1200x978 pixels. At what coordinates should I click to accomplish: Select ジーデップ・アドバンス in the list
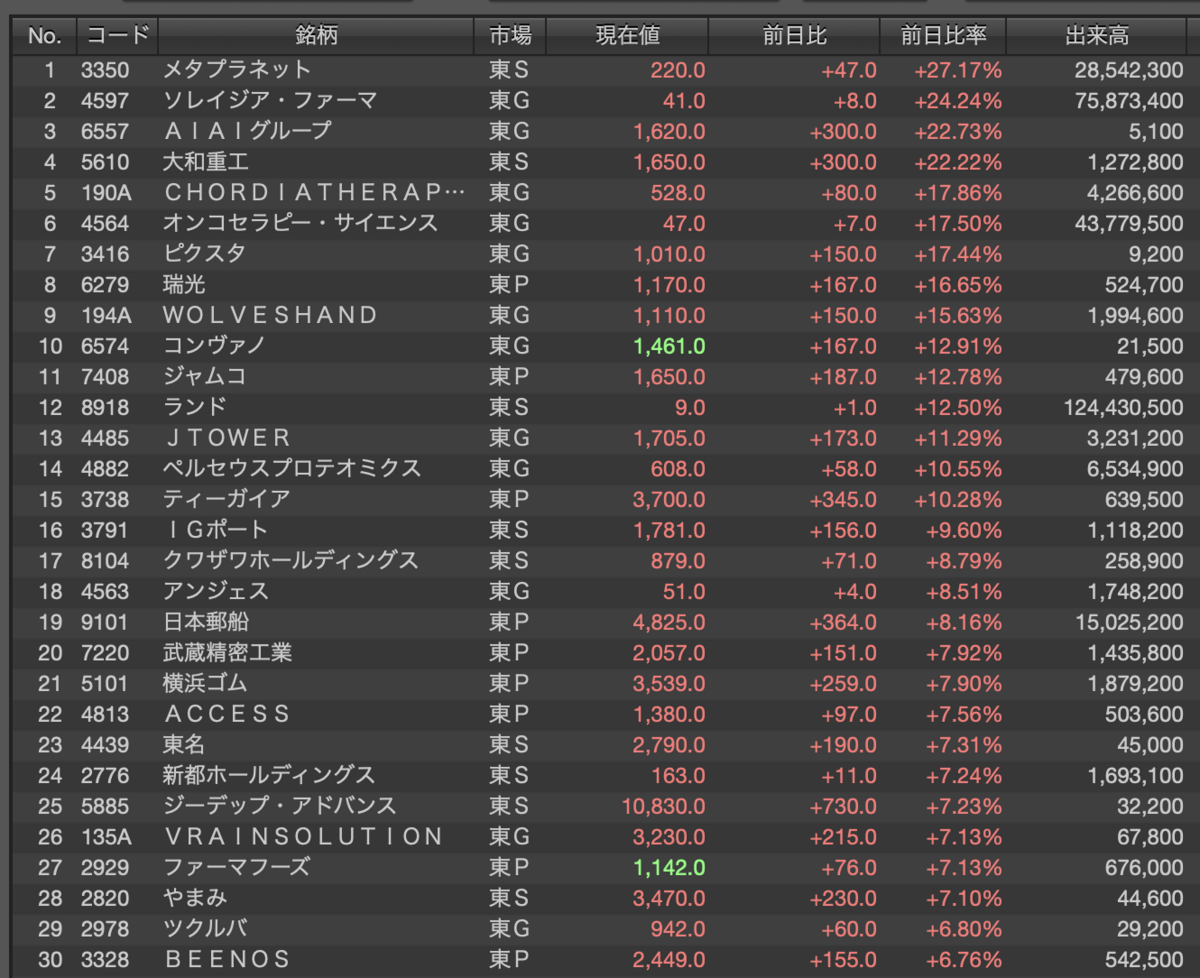(280, 805)
